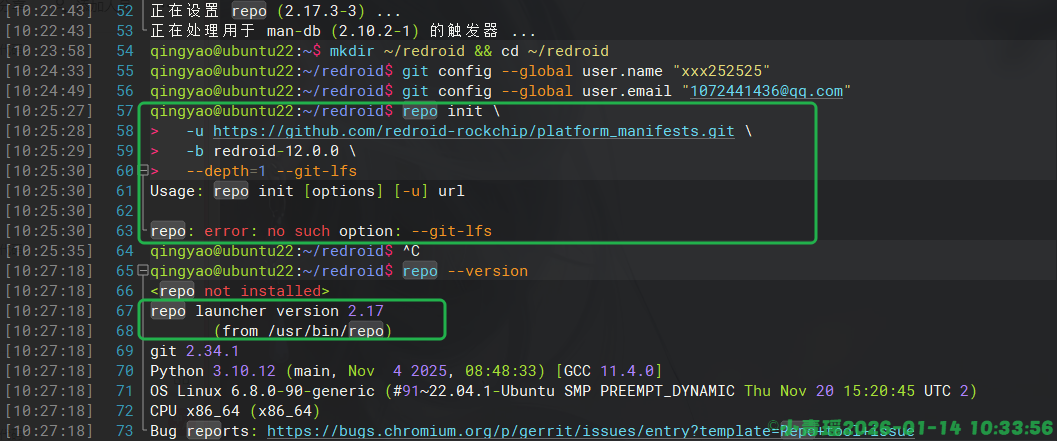Click line number 63 in the gutter
Screen dimensions: 1057x441
[125, 231]
